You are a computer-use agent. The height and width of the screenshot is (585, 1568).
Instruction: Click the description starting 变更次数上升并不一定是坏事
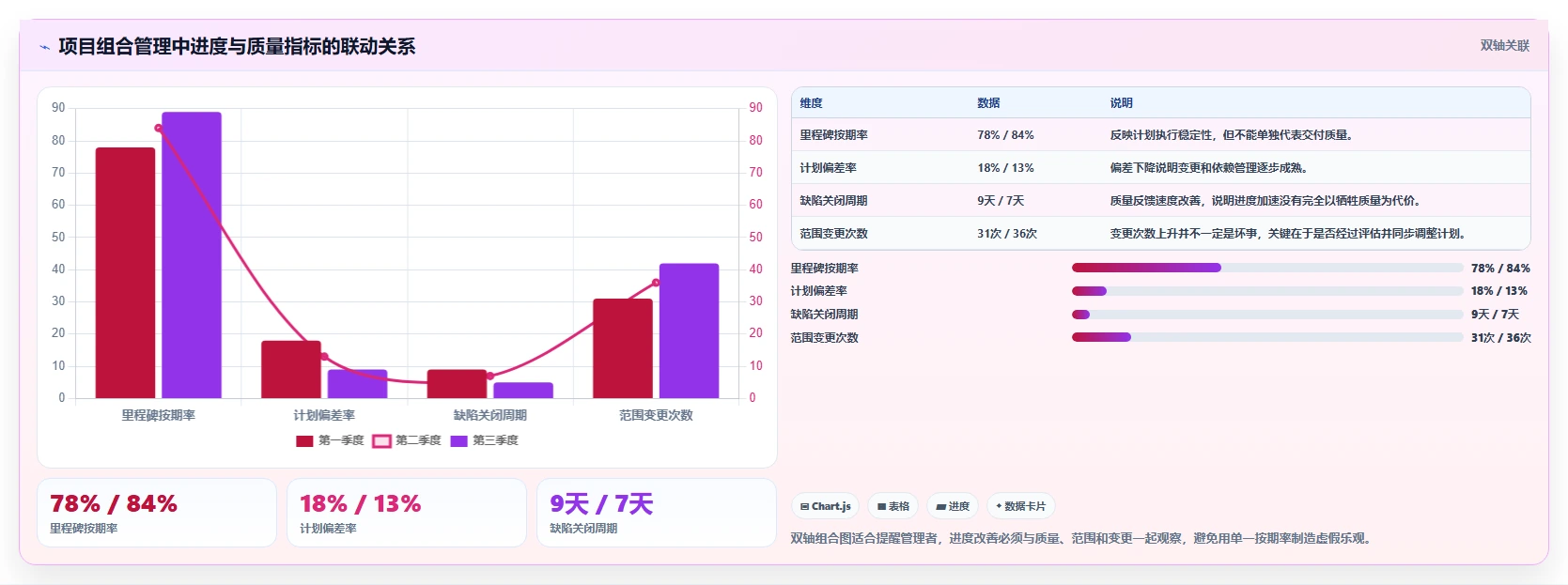1288,234
